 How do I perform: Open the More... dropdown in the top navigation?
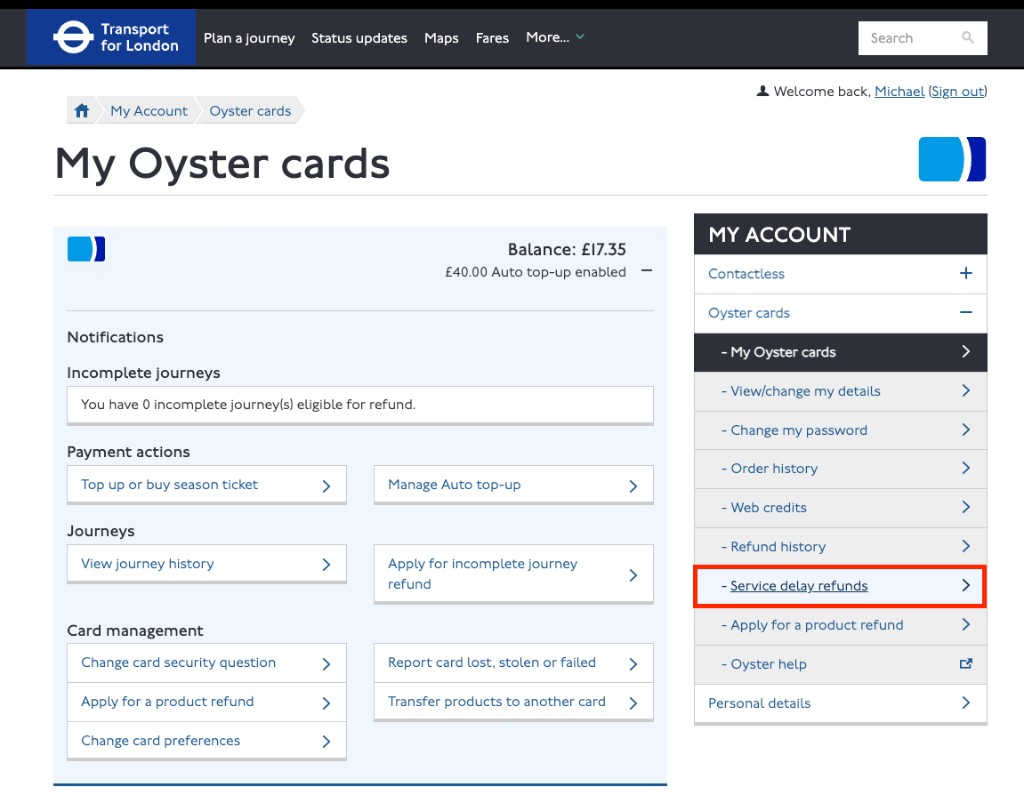click(554, 37)
